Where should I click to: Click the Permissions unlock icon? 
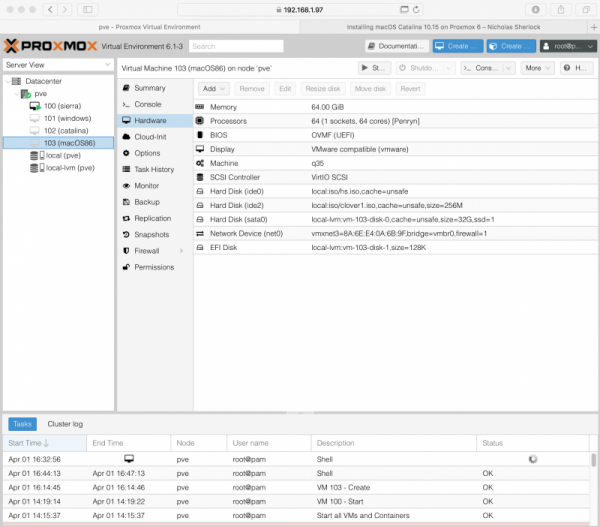tap(126, 267)
